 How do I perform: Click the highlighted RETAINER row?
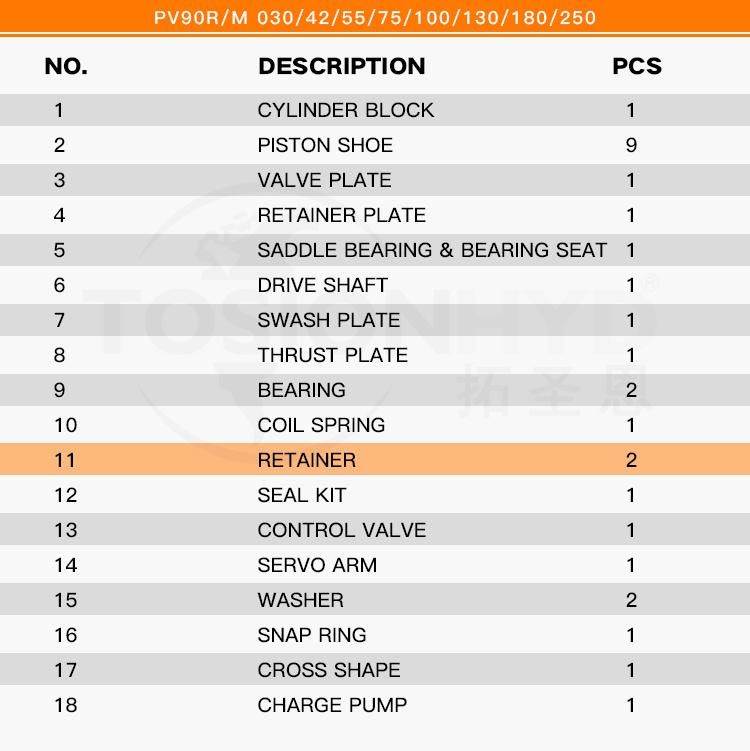[375, 460]
